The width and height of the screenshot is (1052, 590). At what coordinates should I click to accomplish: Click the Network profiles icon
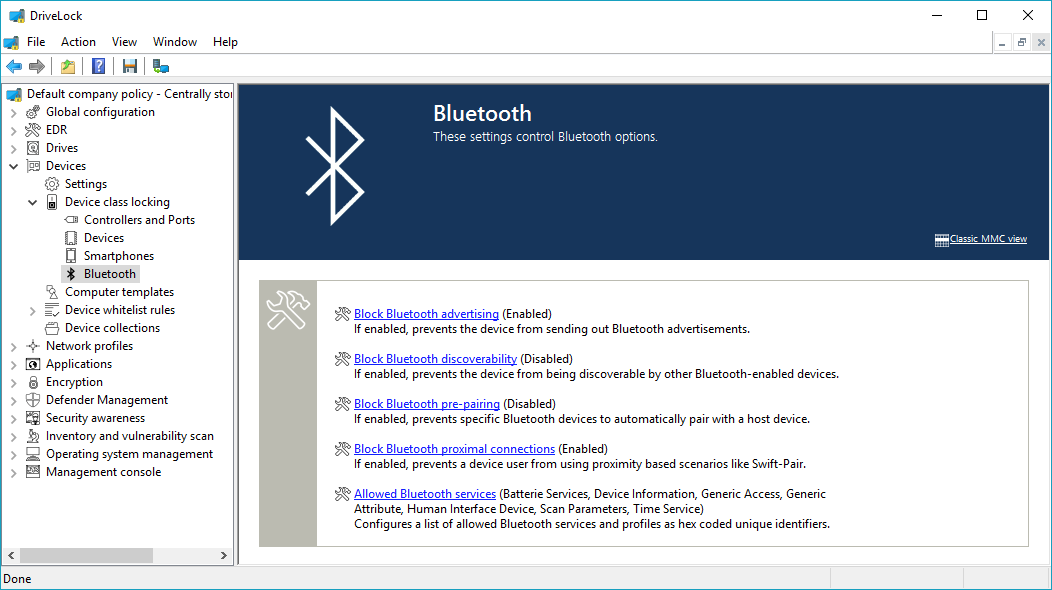point(33,346)
